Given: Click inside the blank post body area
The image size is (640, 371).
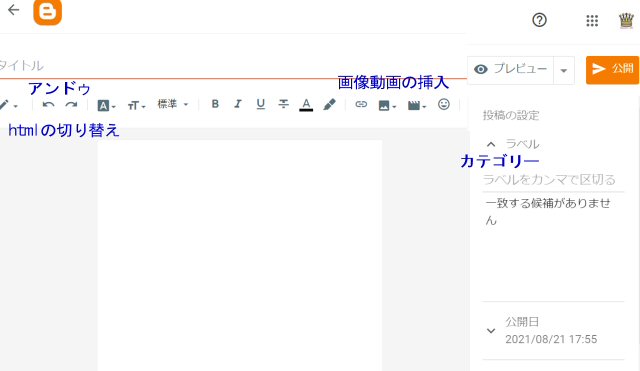Looking at the screenshot, I should 240,255.
